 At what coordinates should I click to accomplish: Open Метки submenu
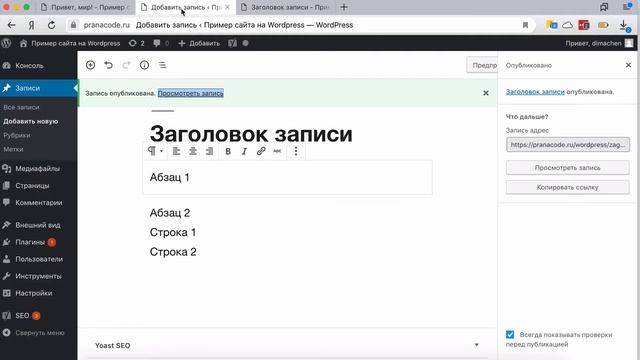coord(13,149)
